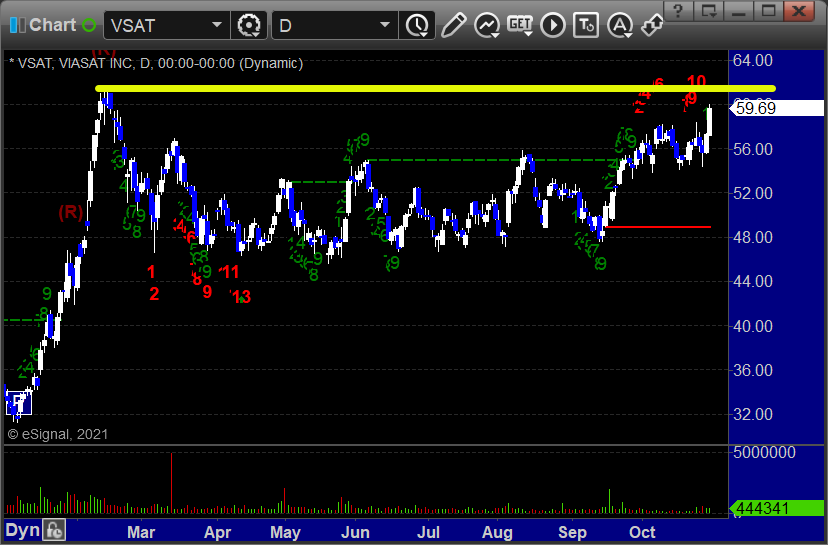Click the May label on time axis
This screenshot has width=828, height=545.
[x=285, y=532]
